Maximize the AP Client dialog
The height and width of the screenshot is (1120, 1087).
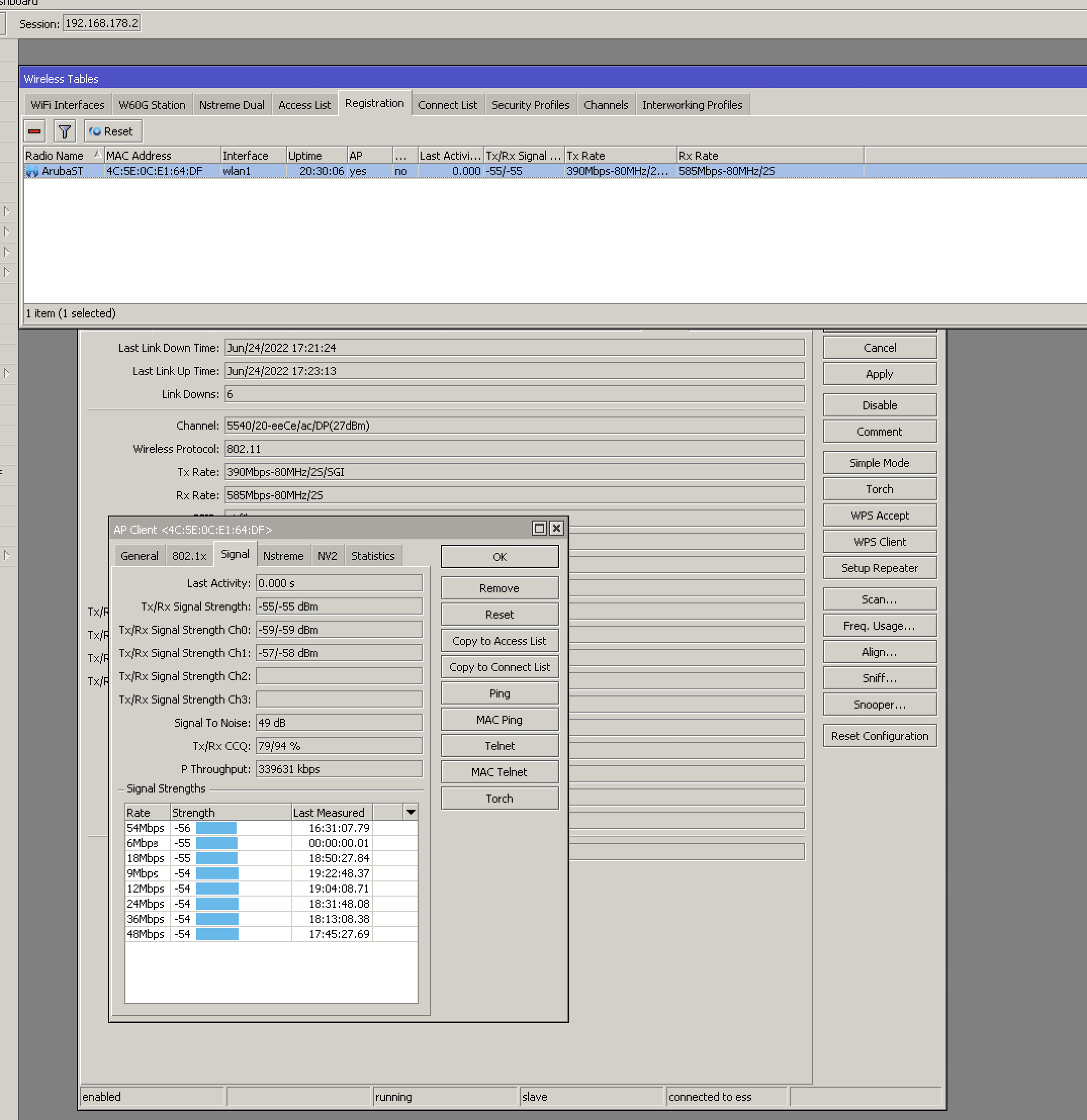click(x=538, y=529)
